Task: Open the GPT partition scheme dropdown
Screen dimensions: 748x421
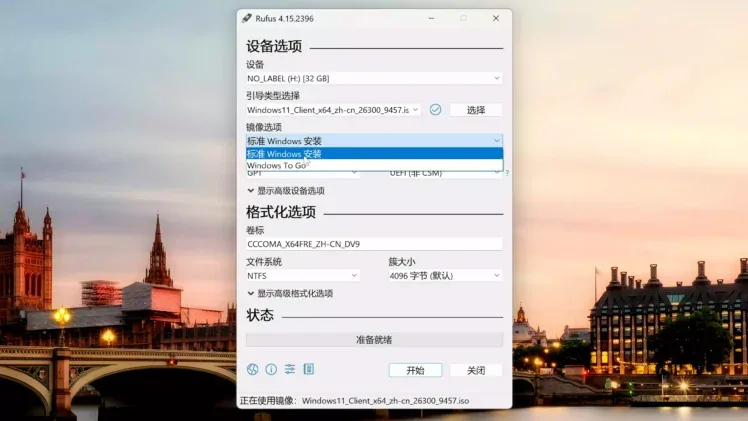Action: coord(302,174)
